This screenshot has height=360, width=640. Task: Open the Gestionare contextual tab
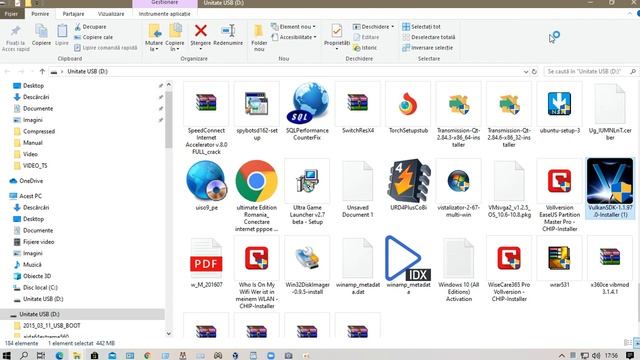point(164,3)
